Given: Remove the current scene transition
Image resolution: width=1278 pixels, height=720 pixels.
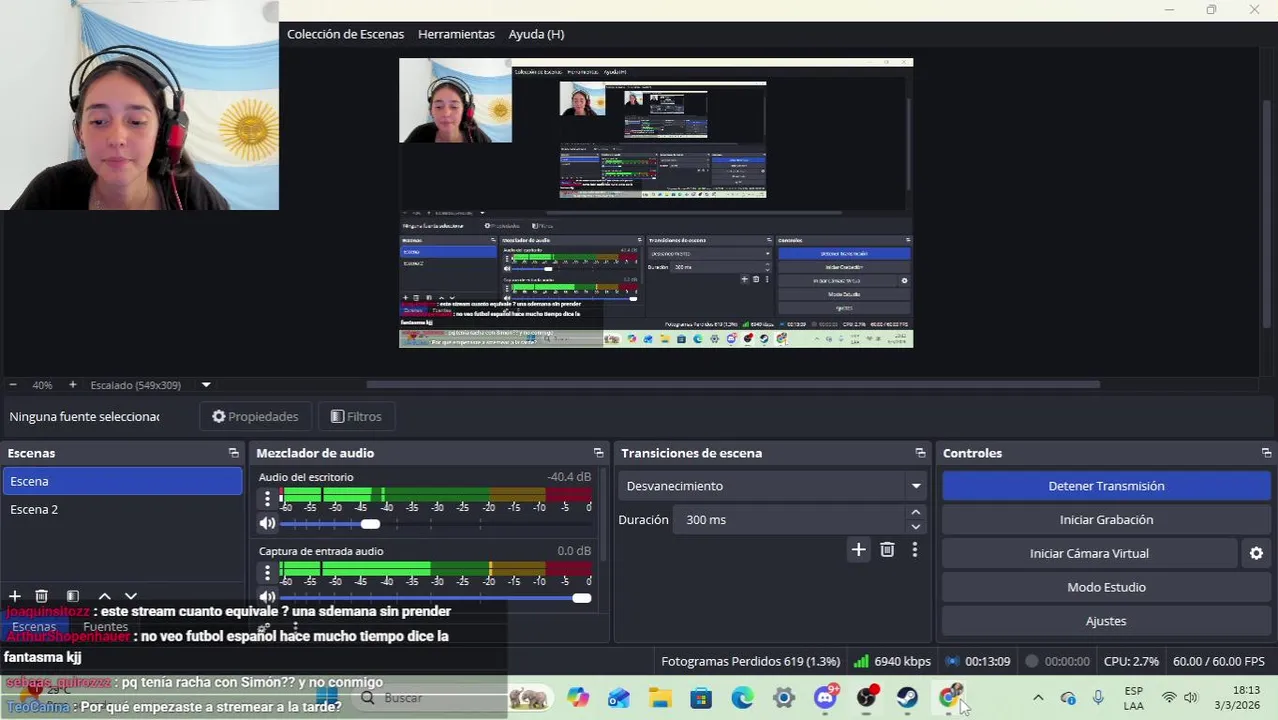Looking at the screenshot, I should click(x=887, y=549).
